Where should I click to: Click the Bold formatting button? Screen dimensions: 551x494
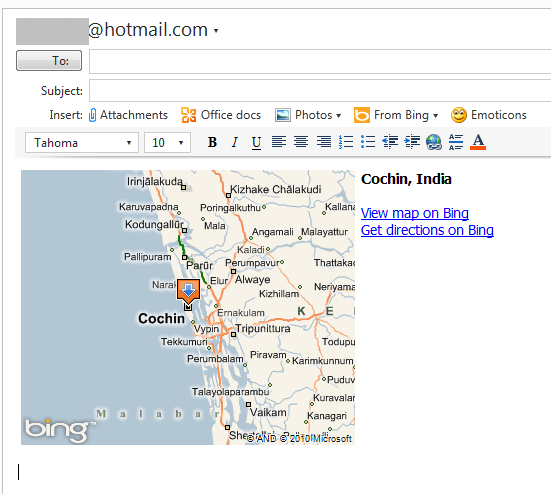tap(212, 142)
